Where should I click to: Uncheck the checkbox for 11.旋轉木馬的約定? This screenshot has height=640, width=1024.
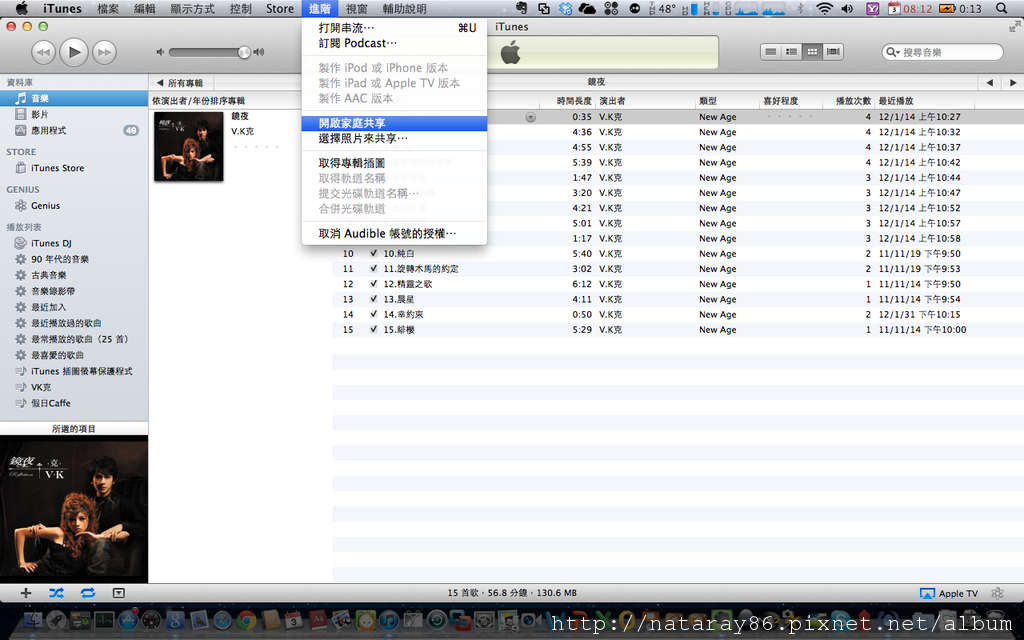click(374, 268)
